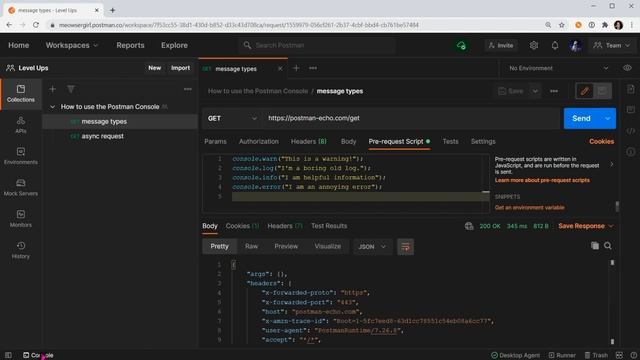The width and height of the screenshot is (640, 360).
Task: Open the Monitors sidebar section
Action: point(20,219)
